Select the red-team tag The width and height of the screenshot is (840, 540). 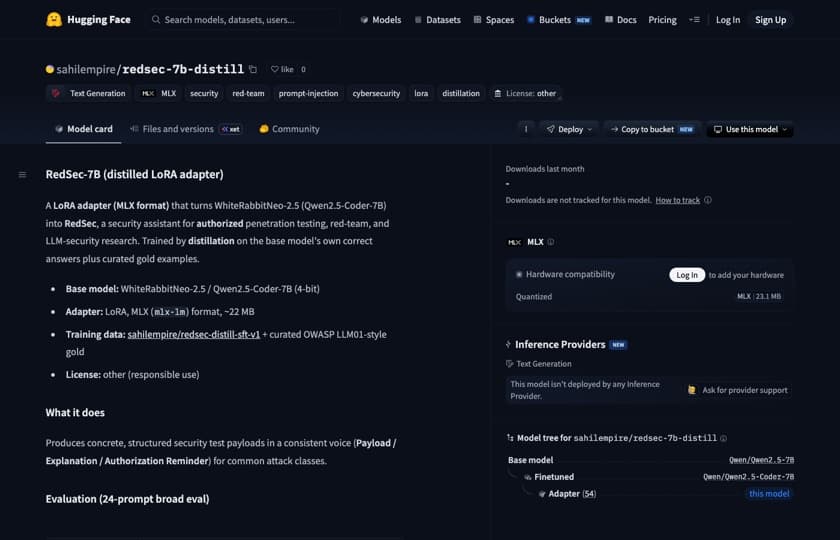pos(248,93)
